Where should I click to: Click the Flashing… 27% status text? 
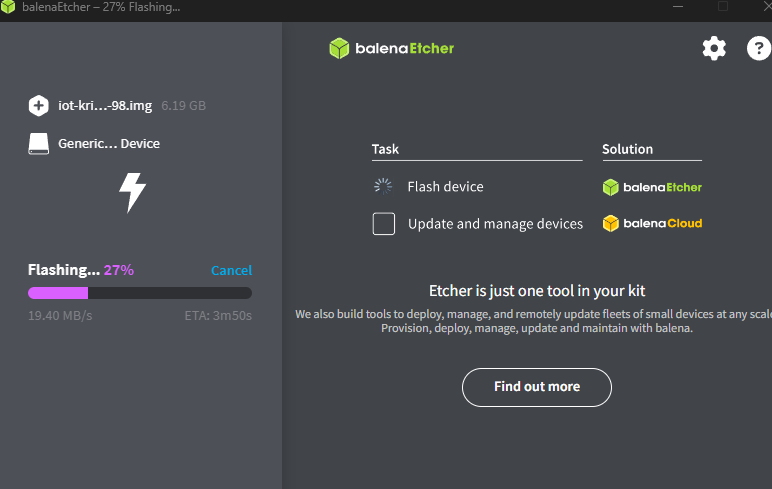81,270
